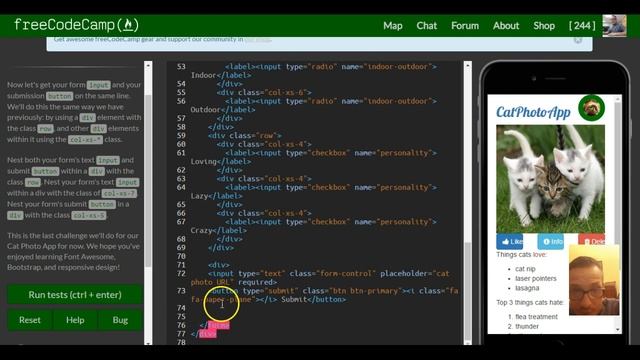
Task: Click the Crazy label text in code
Action: pos(201,231)
